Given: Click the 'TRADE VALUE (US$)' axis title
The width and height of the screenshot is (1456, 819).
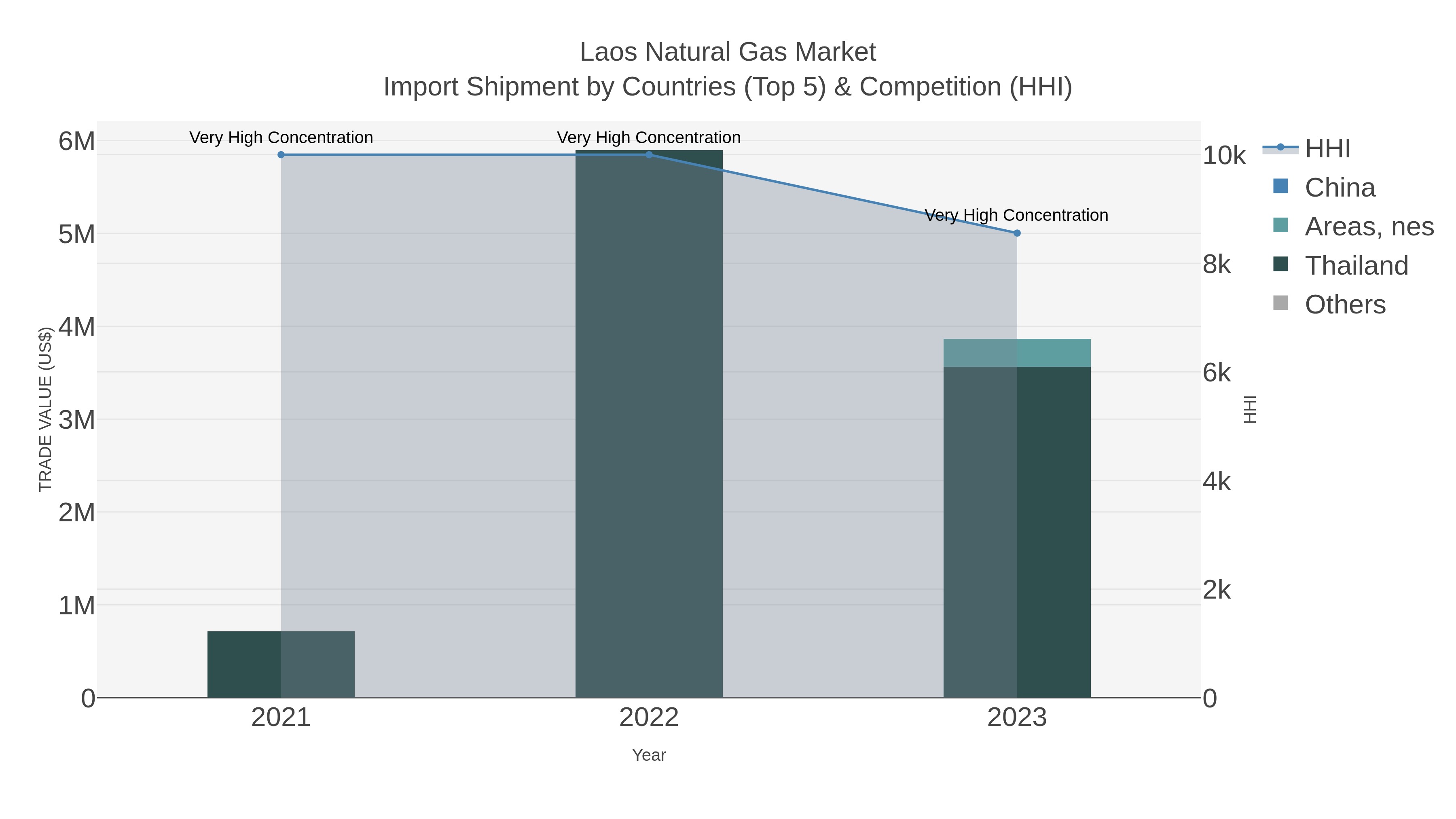Looking at the screenshot, I should [45, 409].
